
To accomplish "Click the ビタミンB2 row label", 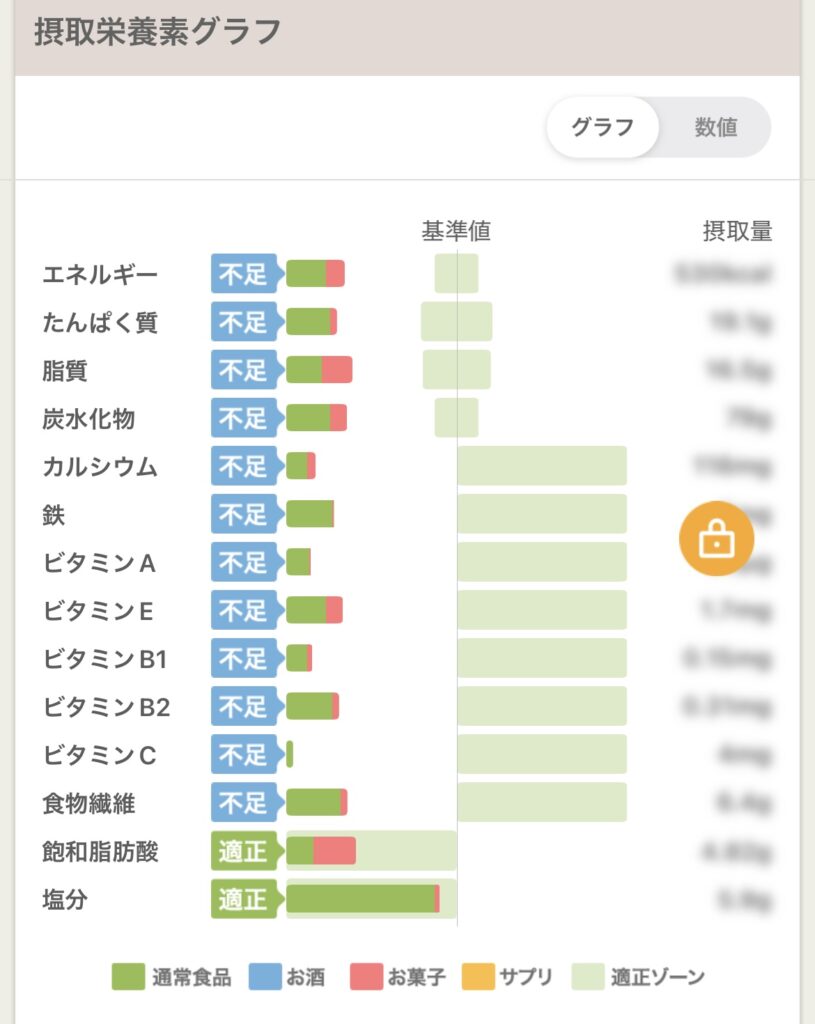I will (x=106, y=707).
